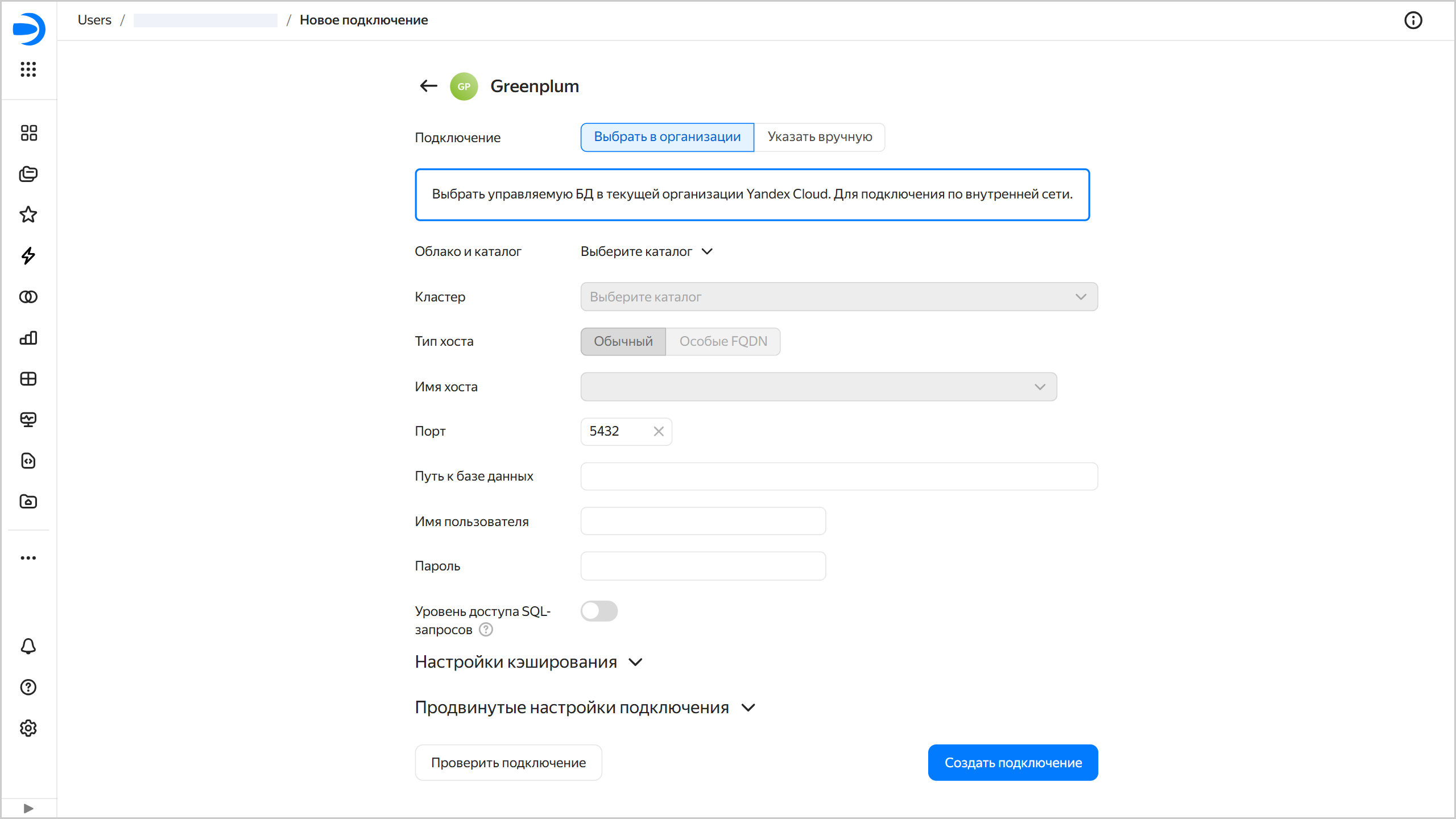The height and width of the screenshot is (819, 1456).
Task: Click the 'Тип хоста' label
Action: point(444,341)
